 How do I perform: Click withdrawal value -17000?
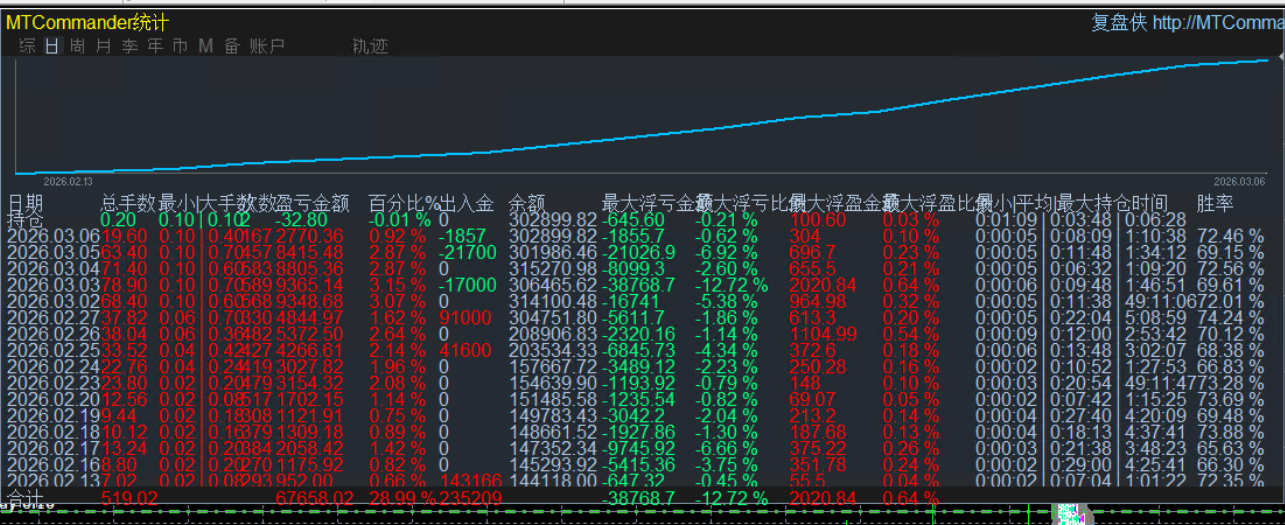click(x=467, y=284)
